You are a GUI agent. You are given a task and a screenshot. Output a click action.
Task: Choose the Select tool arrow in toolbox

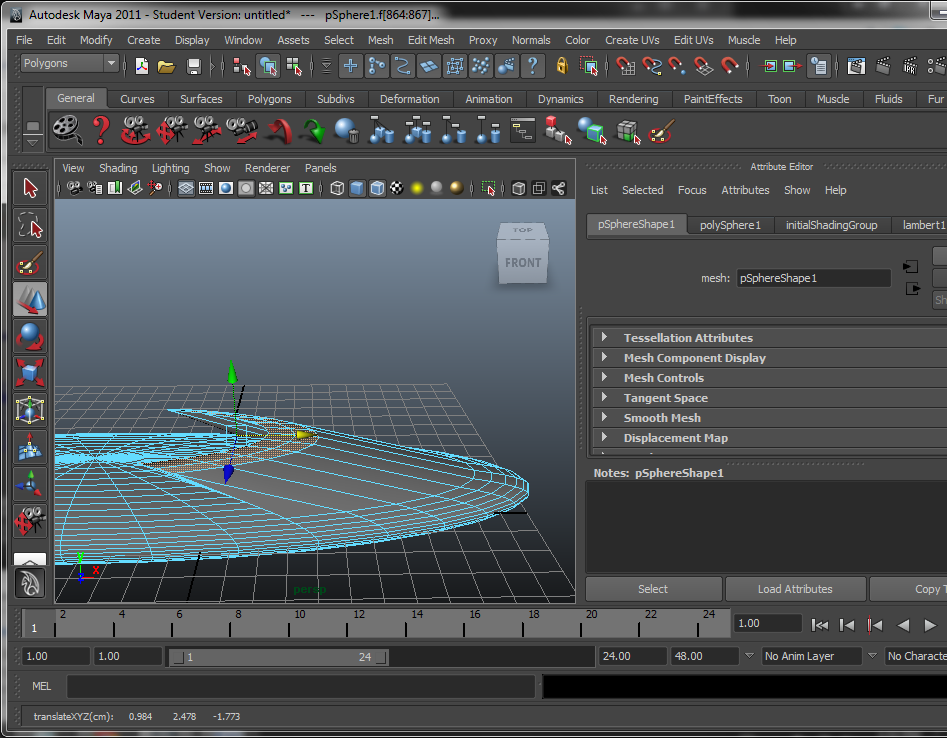click(30, 188)
